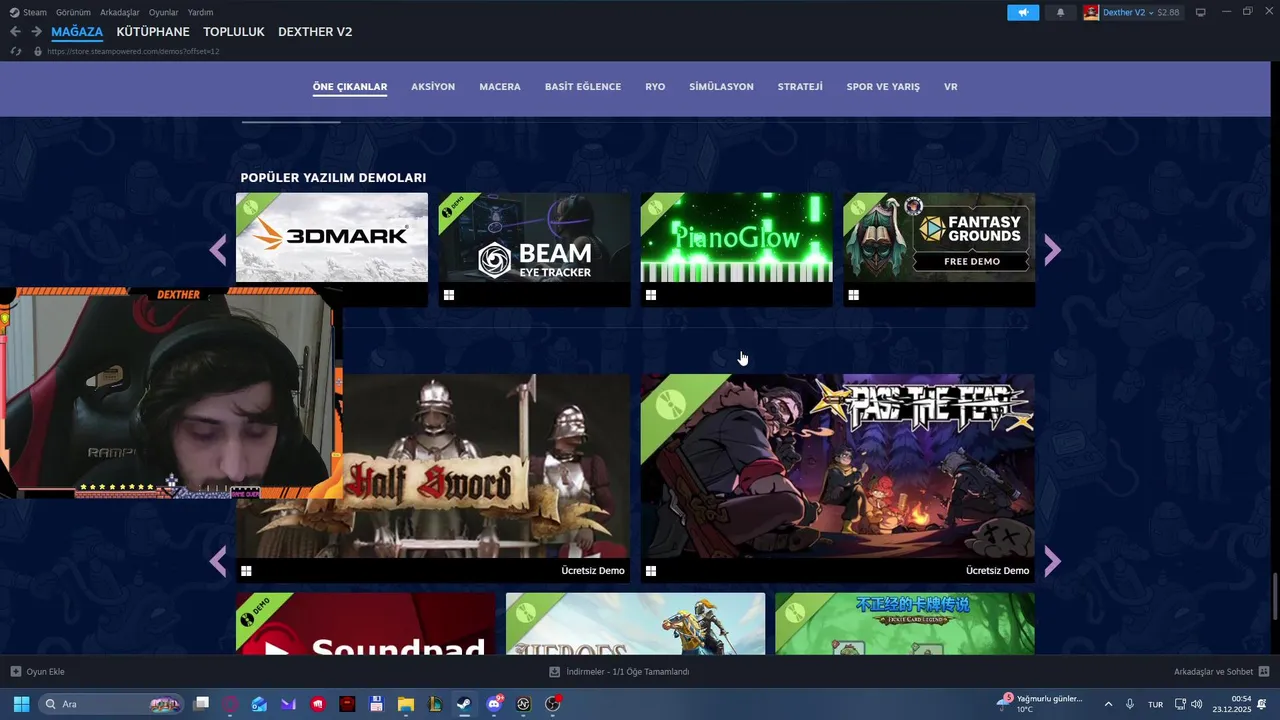This screenshot has width=1280, height=720.
Task: Open the Steam menu
Action: [x=28, y=12]
